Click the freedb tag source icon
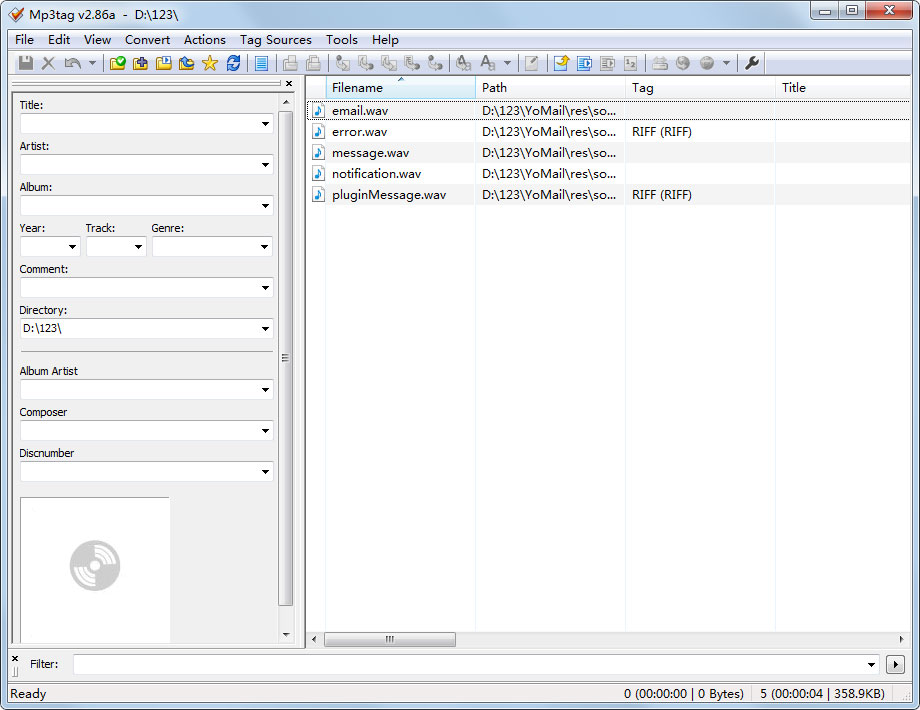This screenshot has width=920, height=710. pyautogui.click(x=659, y=63)
